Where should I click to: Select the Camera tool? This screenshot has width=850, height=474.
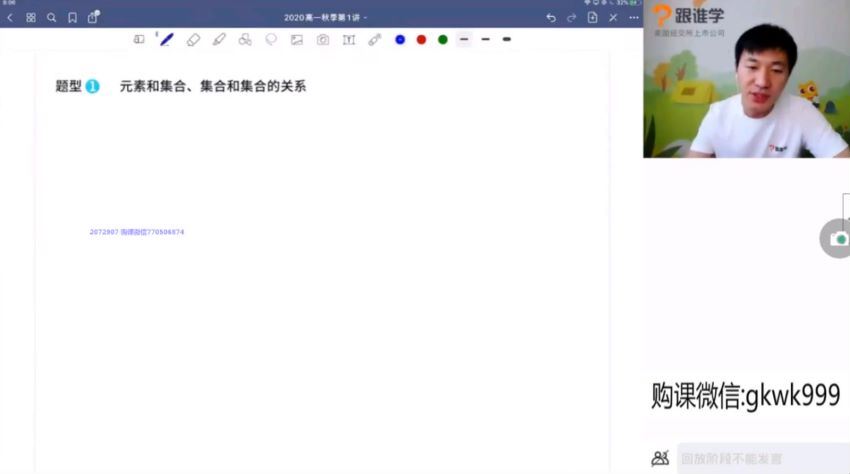(x=323, y=40)
